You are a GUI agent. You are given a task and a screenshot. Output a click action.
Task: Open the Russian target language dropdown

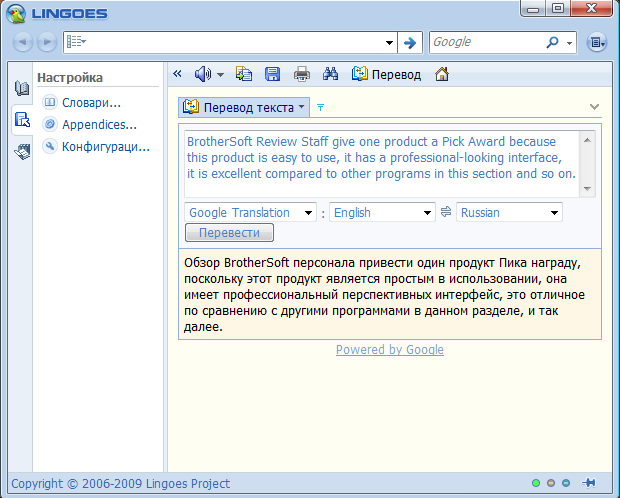(509, 213)
